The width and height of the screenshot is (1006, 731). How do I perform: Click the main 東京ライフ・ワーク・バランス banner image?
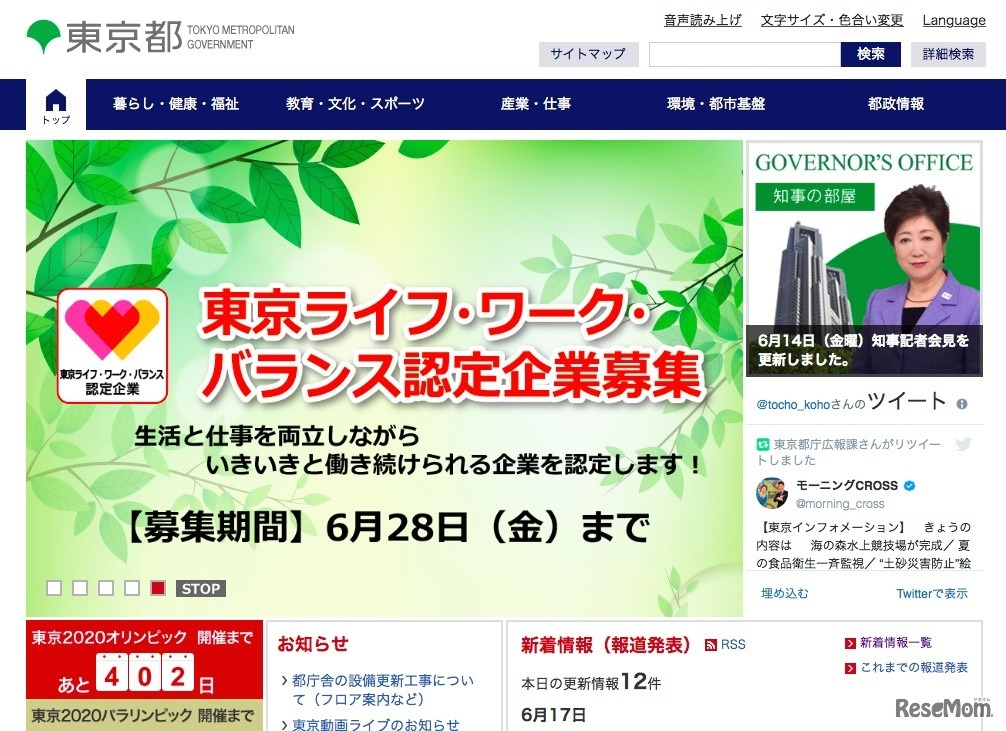(384, 379)
